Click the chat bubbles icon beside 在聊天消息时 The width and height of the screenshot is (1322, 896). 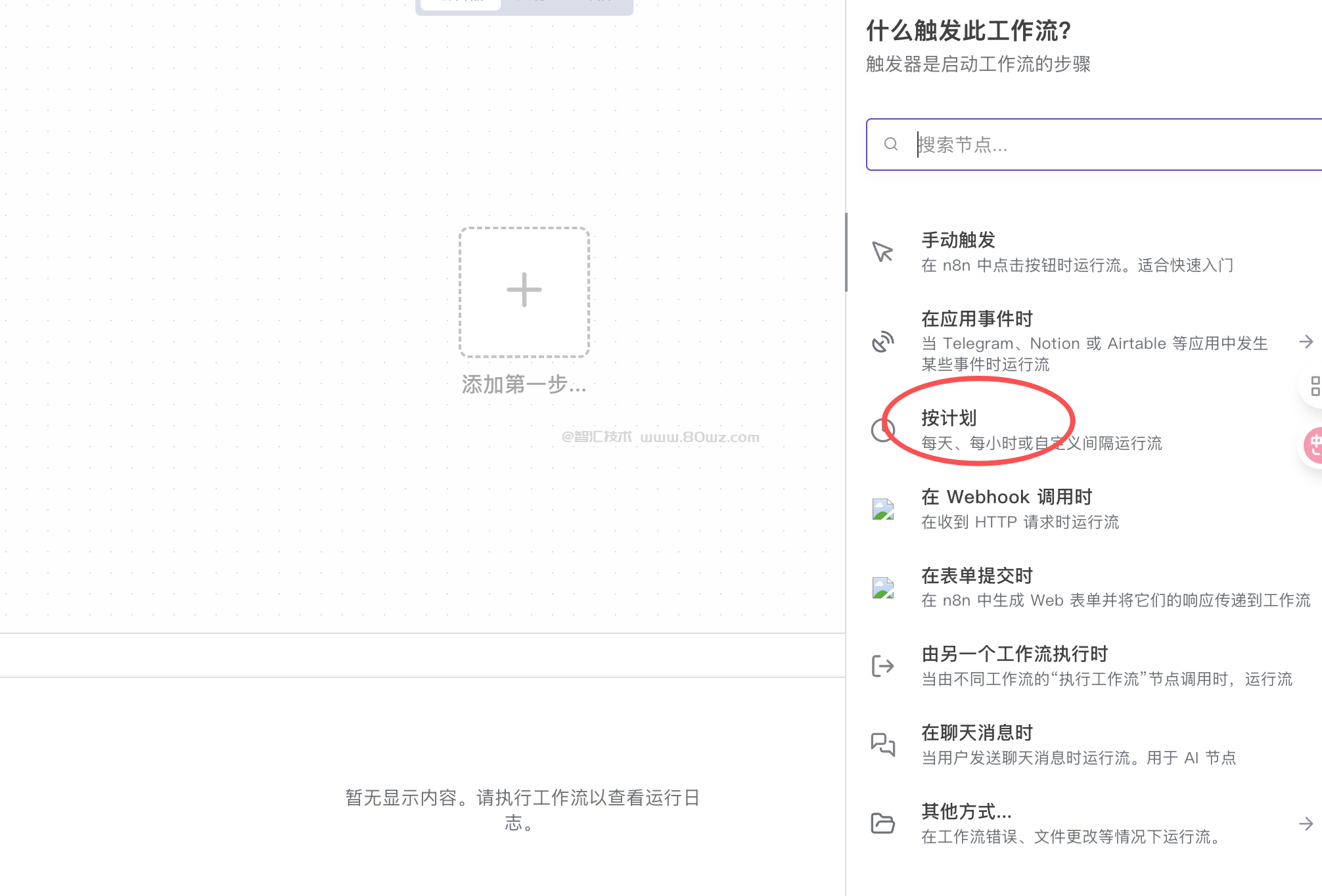[882, 744]
